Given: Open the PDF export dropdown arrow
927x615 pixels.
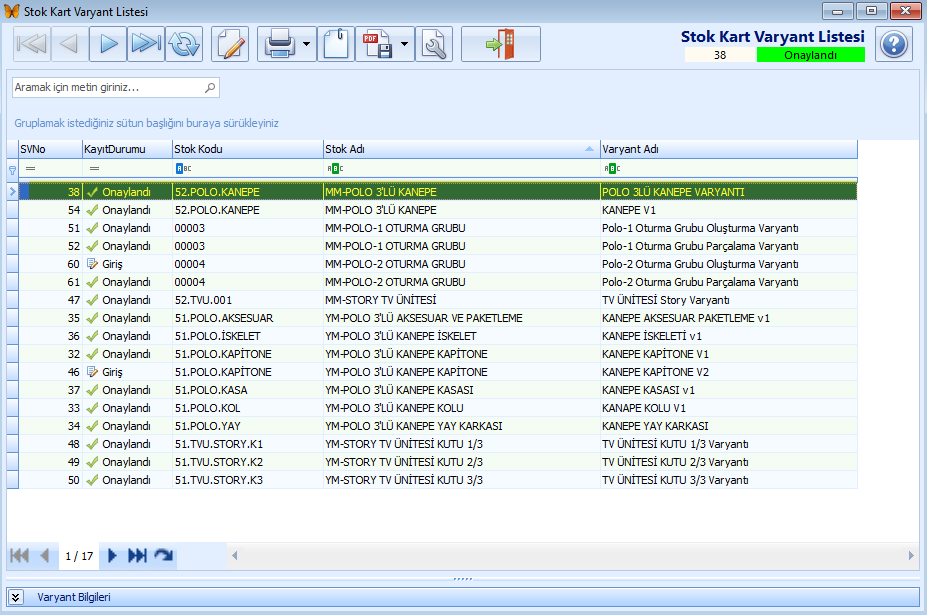Looking at the screenshot, I should coord(404,44).
